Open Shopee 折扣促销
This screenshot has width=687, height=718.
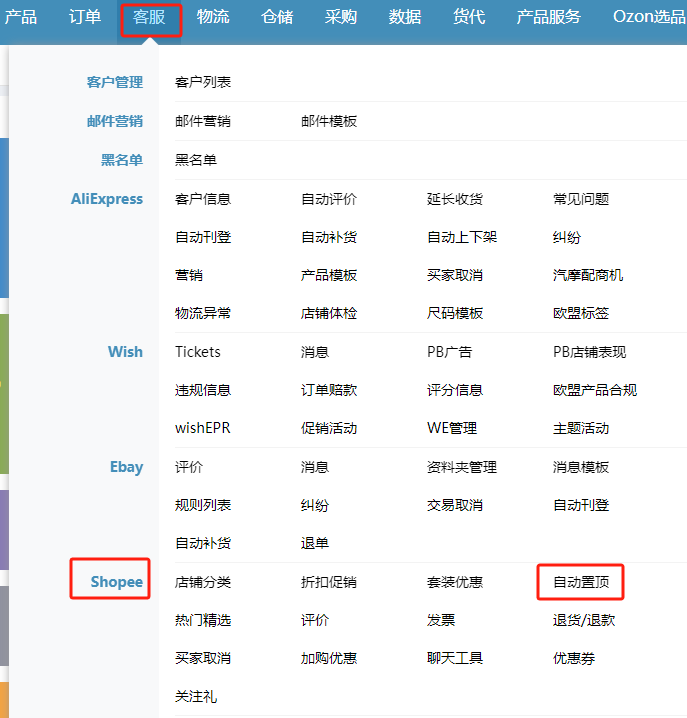(x=329, y=582)
